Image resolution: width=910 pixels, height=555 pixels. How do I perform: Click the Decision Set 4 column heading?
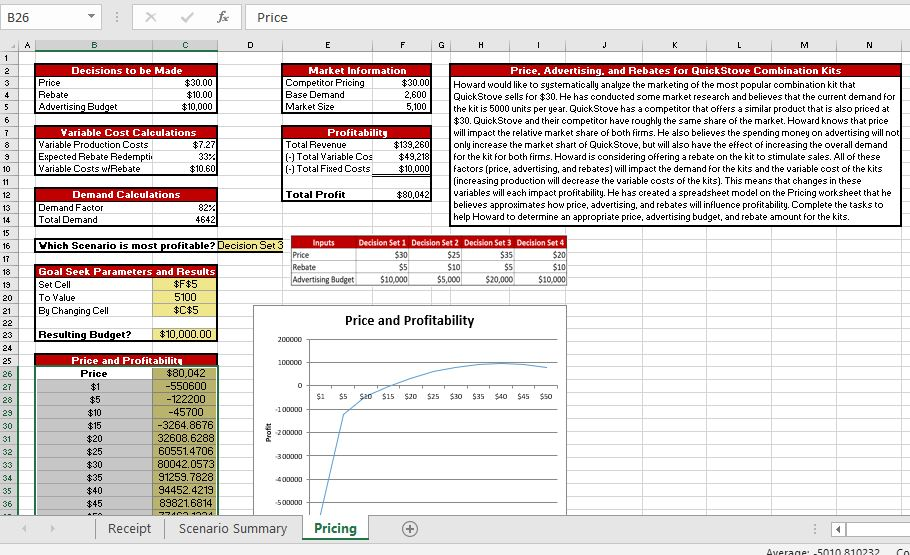(x=540, y=243)
